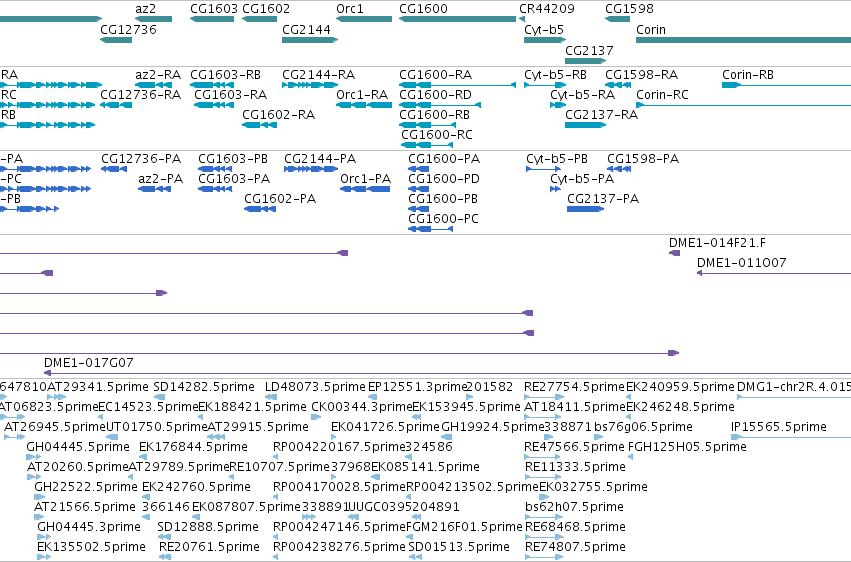Select the CG2144-PA protein label
The height and width of the screenshot is (562, 851).
[320, 158]
